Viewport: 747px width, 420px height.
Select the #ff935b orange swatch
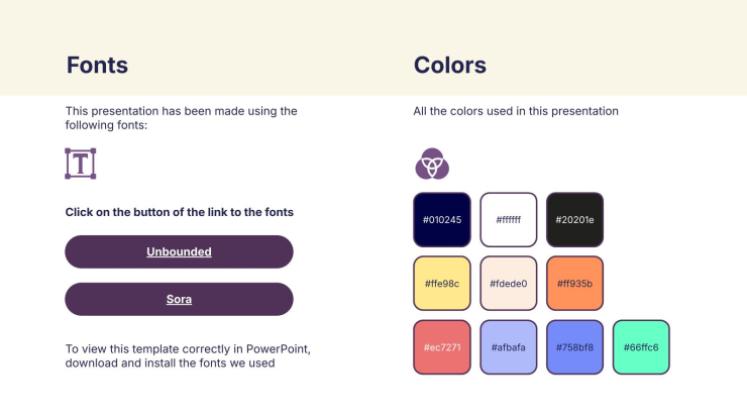tap(575, 283)
